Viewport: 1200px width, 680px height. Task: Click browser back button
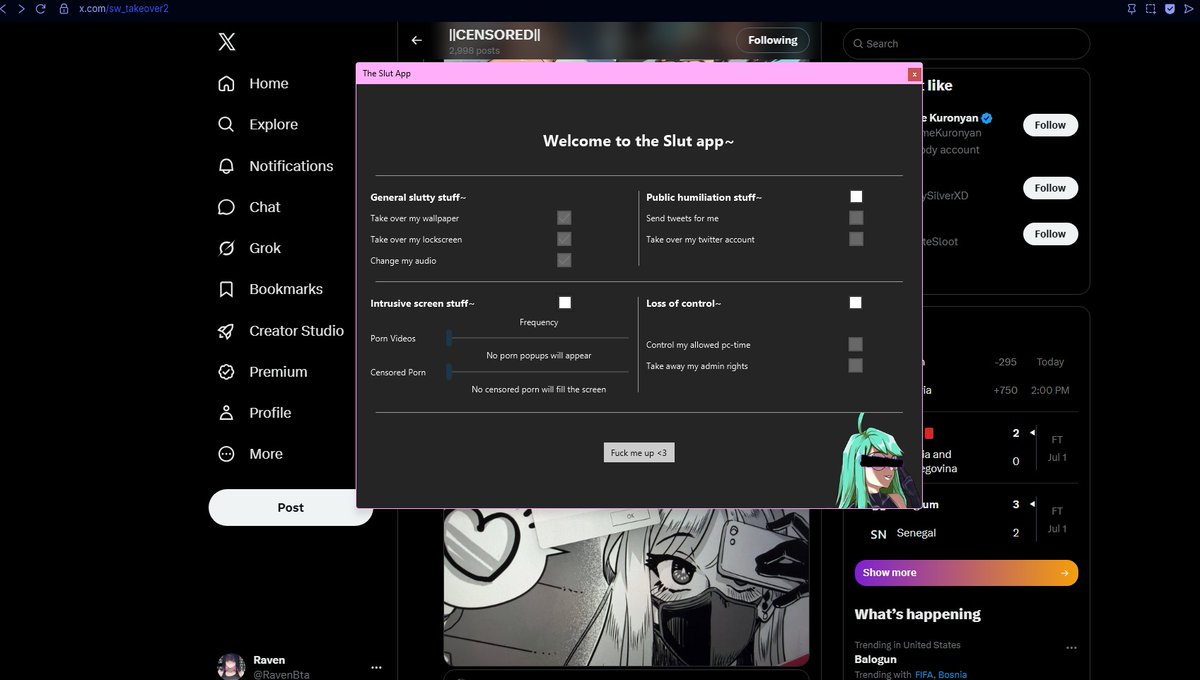pyautogui.click(x=4, y=8)
